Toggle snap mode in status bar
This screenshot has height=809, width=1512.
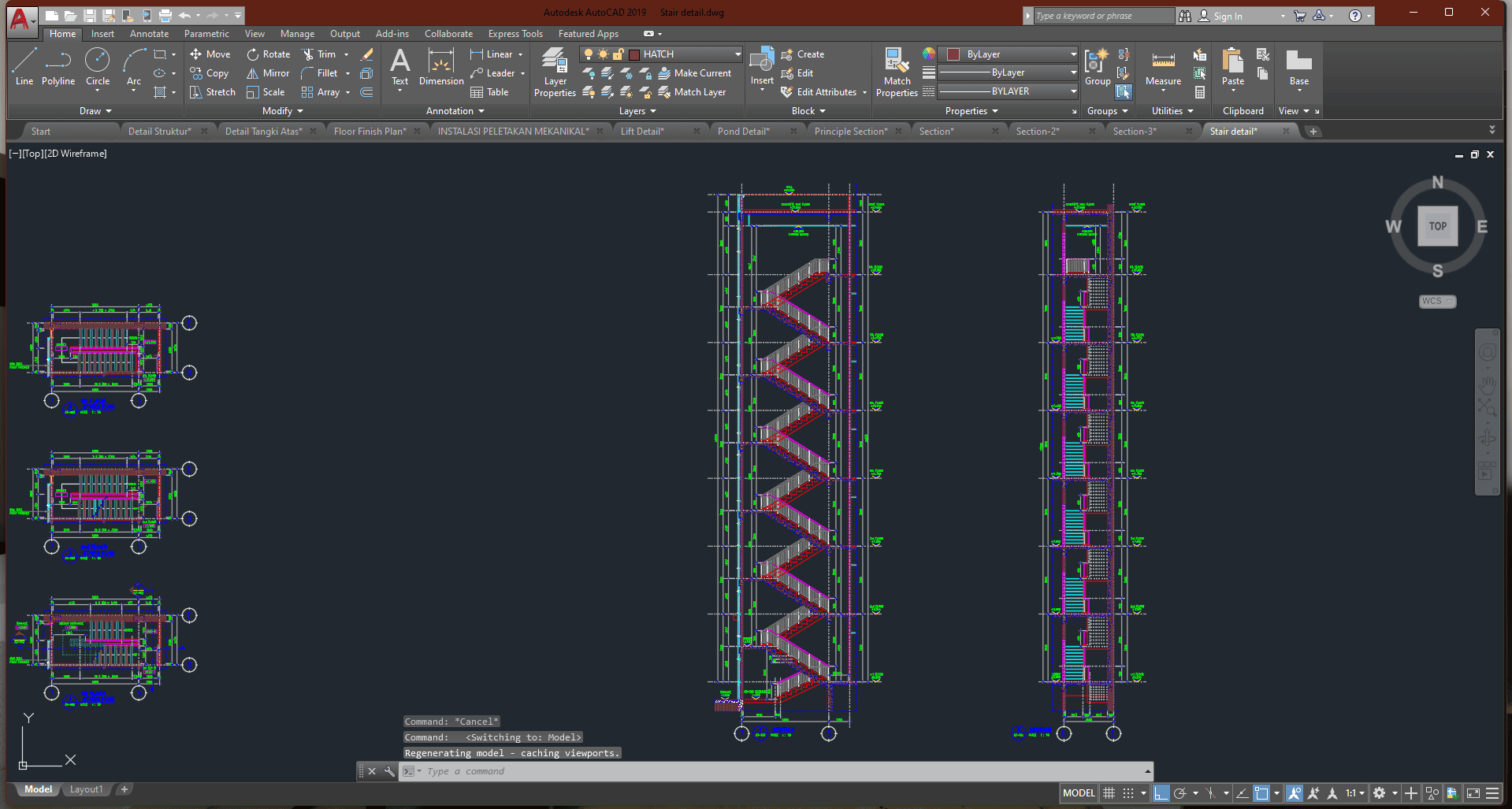click(1128, 793)
